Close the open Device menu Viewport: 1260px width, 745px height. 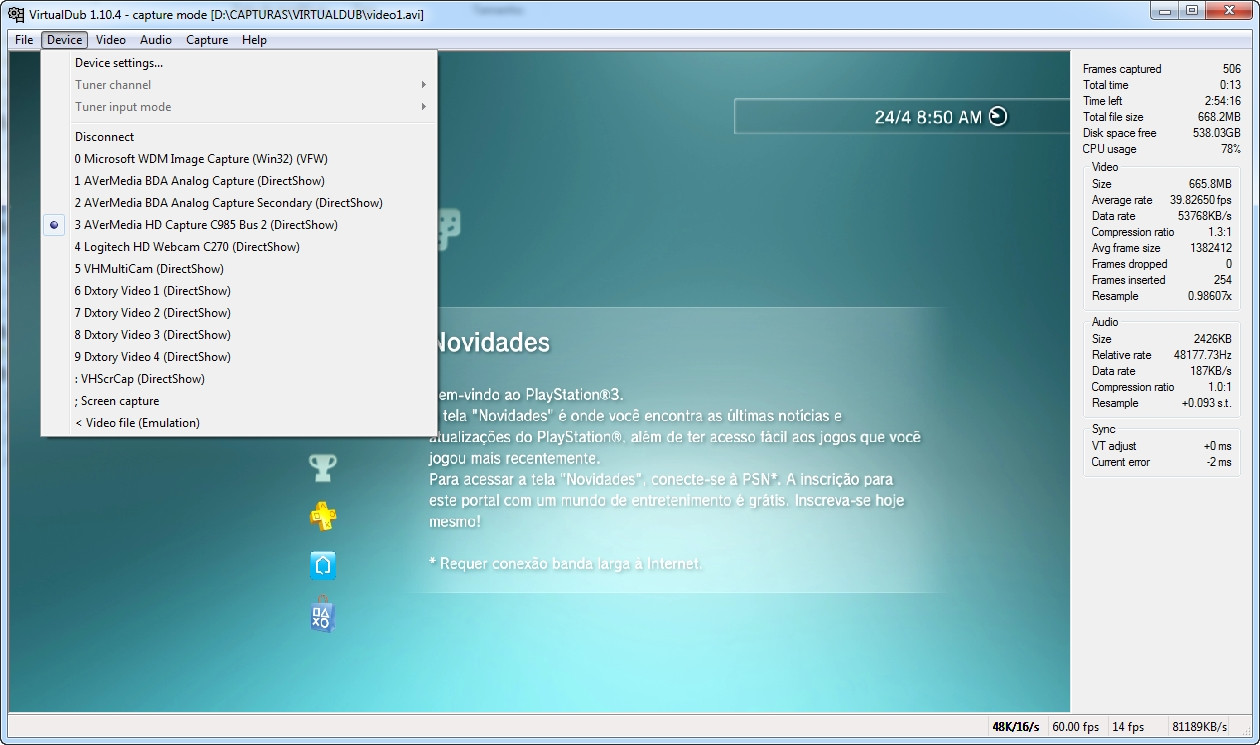[65, 40]
